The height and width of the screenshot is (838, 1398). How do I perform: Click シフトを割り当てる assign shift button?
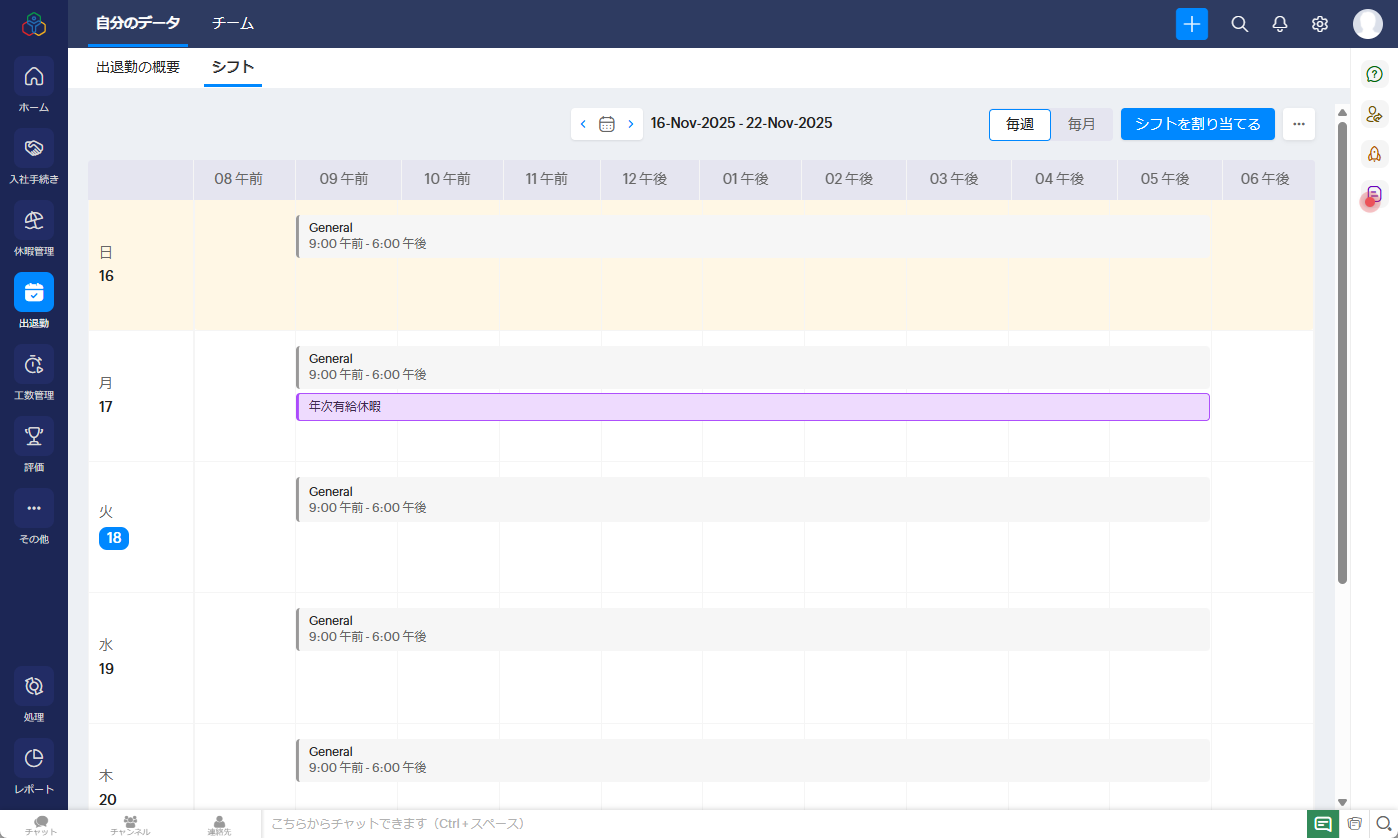pos(1197,124)
